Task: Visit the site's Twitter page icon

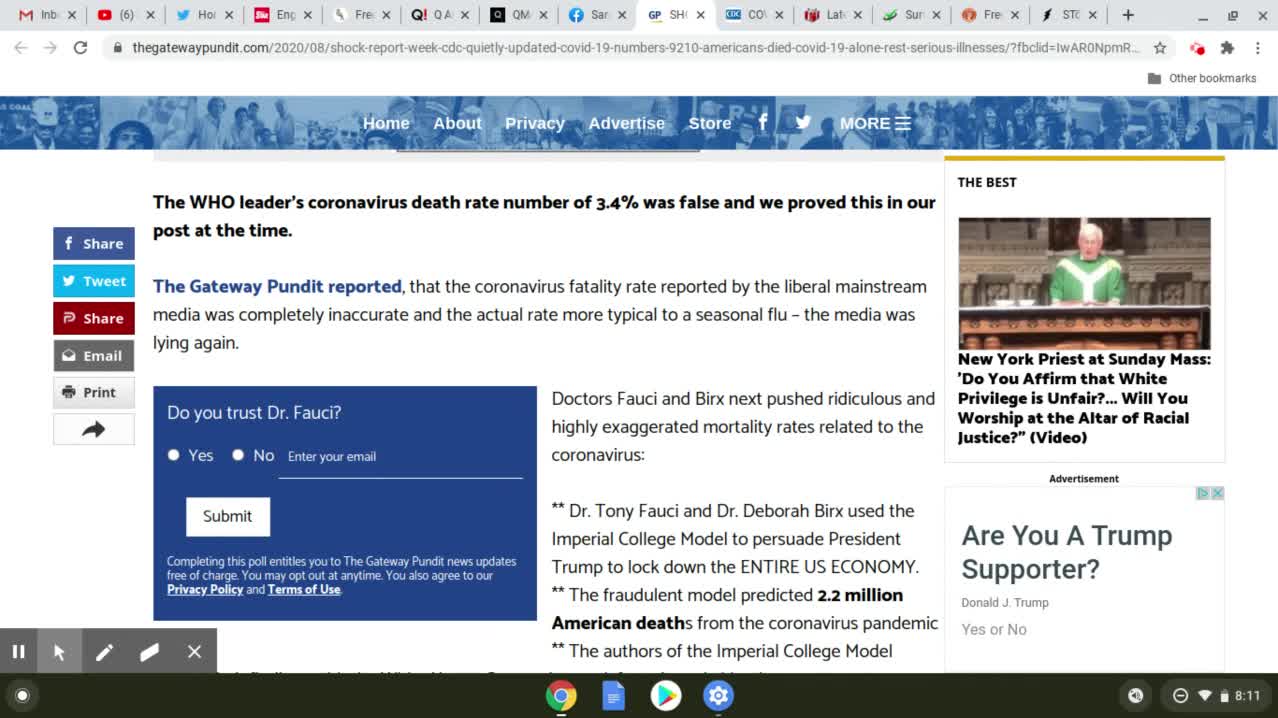Action: (x=803, y=122)
